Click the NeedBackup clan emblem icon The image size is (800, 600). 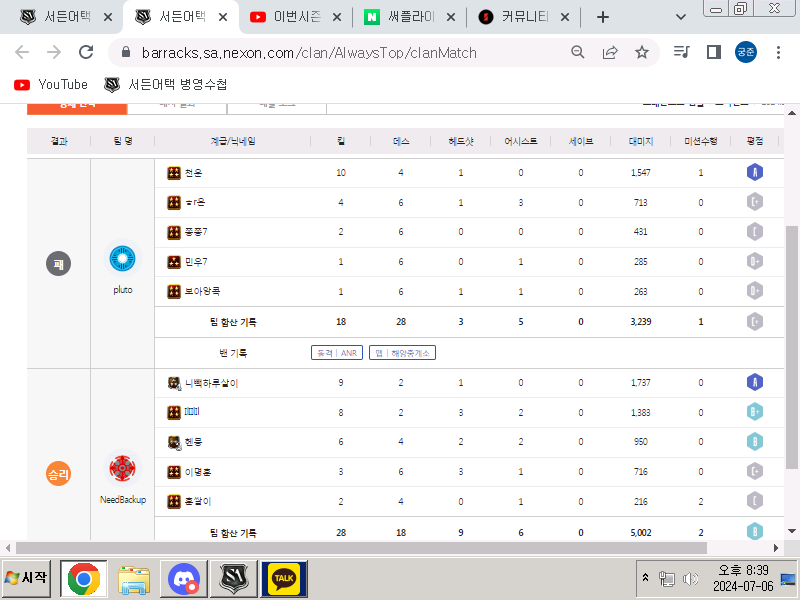click(x=122, y=468)
